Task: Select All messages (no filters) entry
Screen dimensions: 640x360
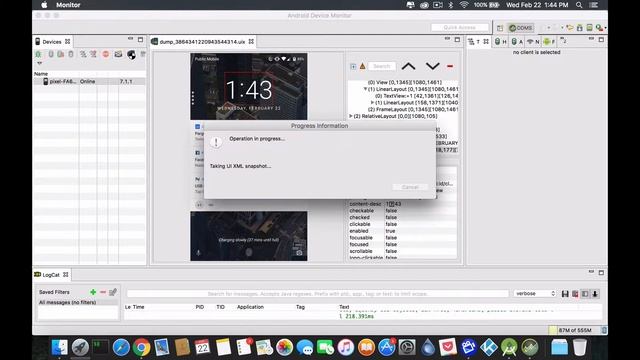Action: pos(78,302)
